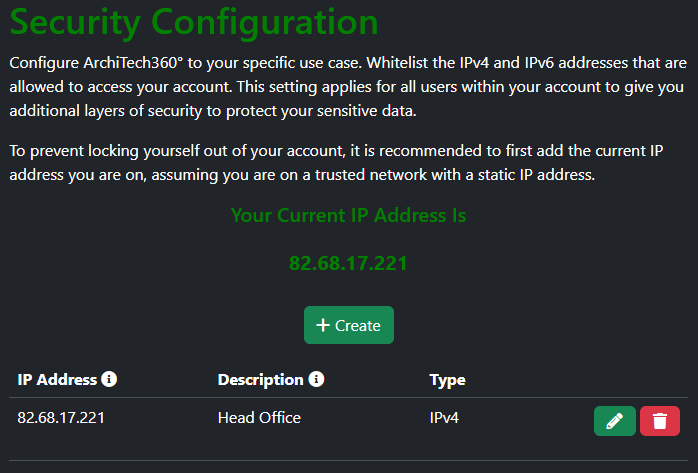
Task: Open the Description column info icon
Action: tap(317, 379)
